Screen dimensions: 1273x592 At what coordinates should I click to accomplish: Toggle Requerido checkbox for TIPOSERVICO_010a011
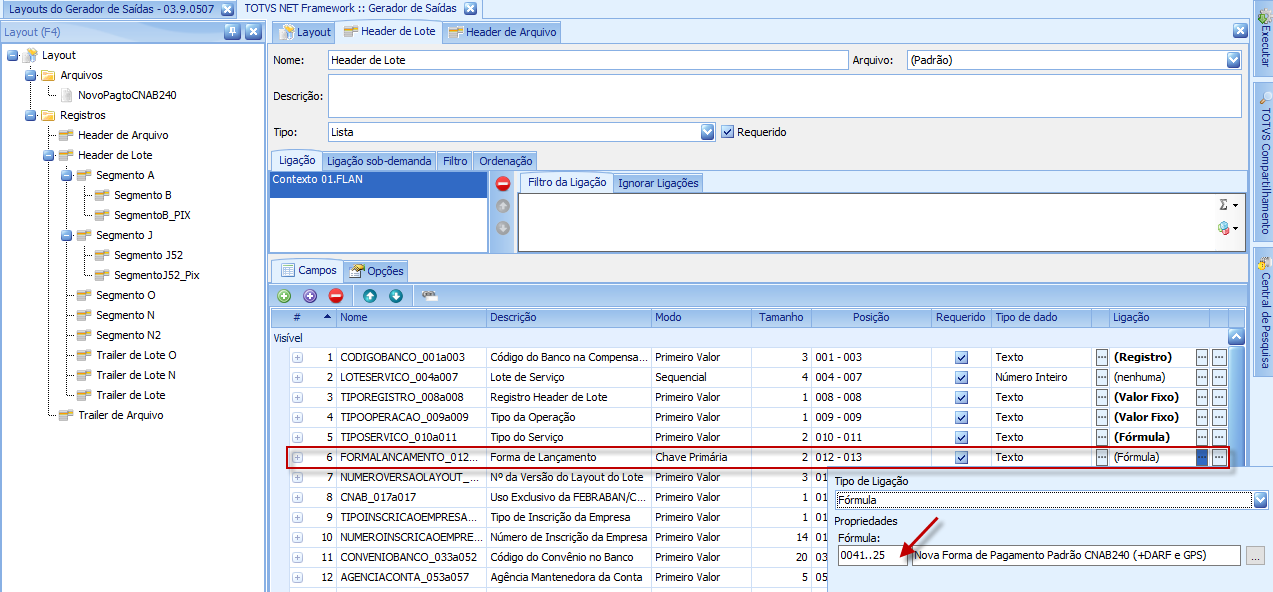(x=961, y=437)
